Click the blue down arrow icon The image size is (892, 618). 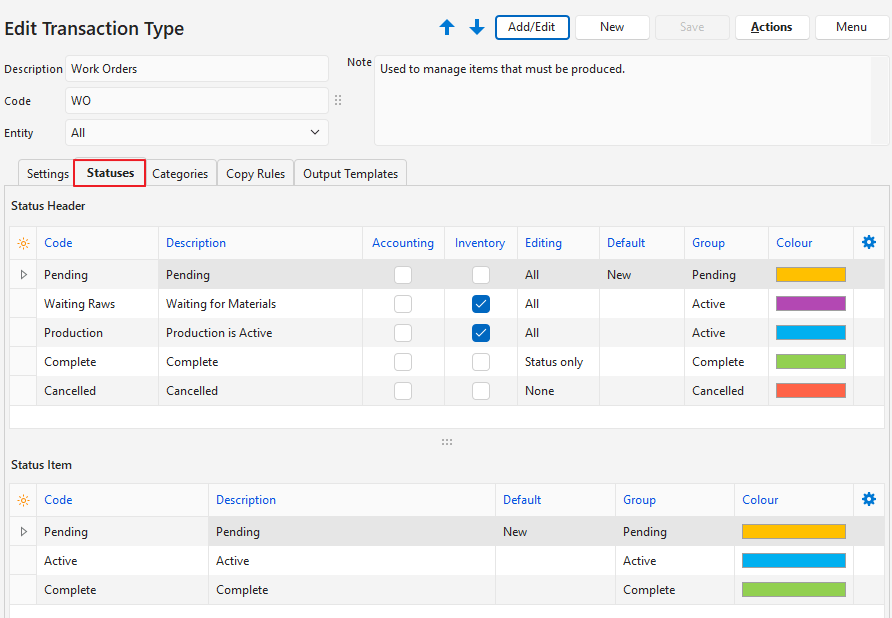coord(477,28)
